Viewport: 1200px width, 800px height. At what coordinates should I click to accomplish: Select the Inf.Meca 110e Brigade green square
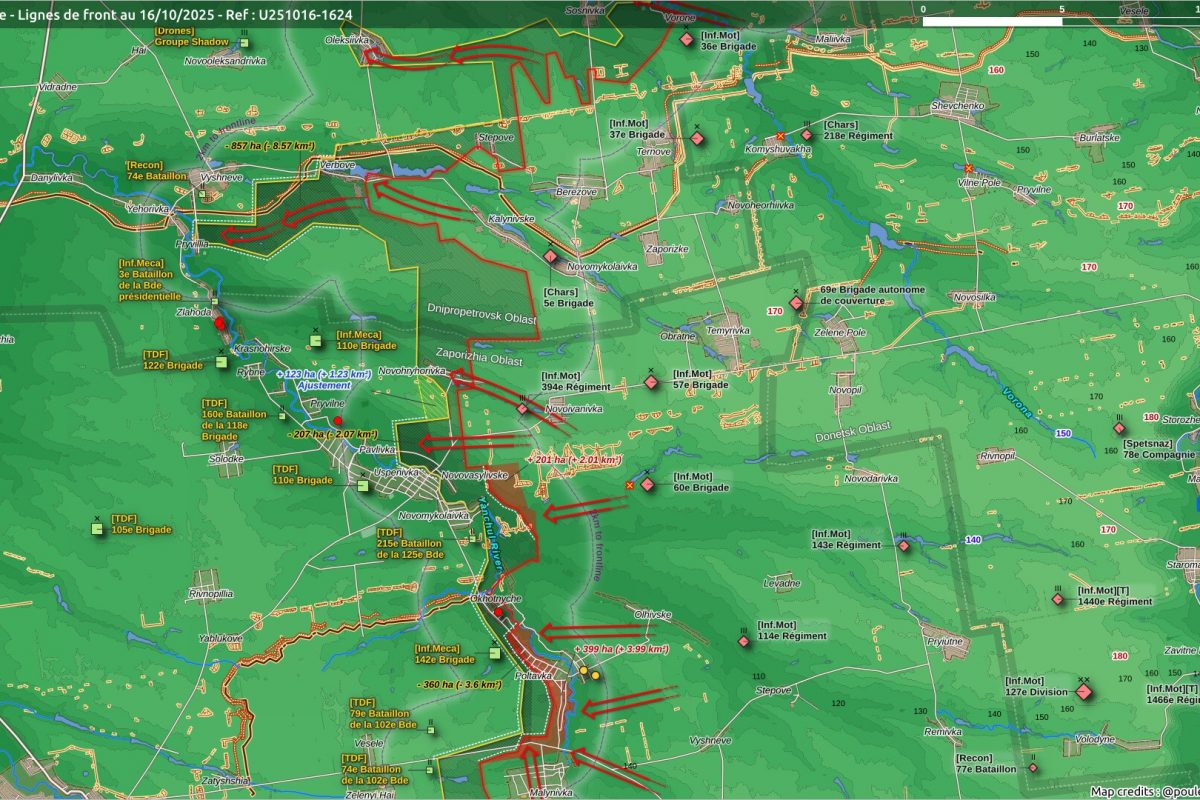point(315,341)
